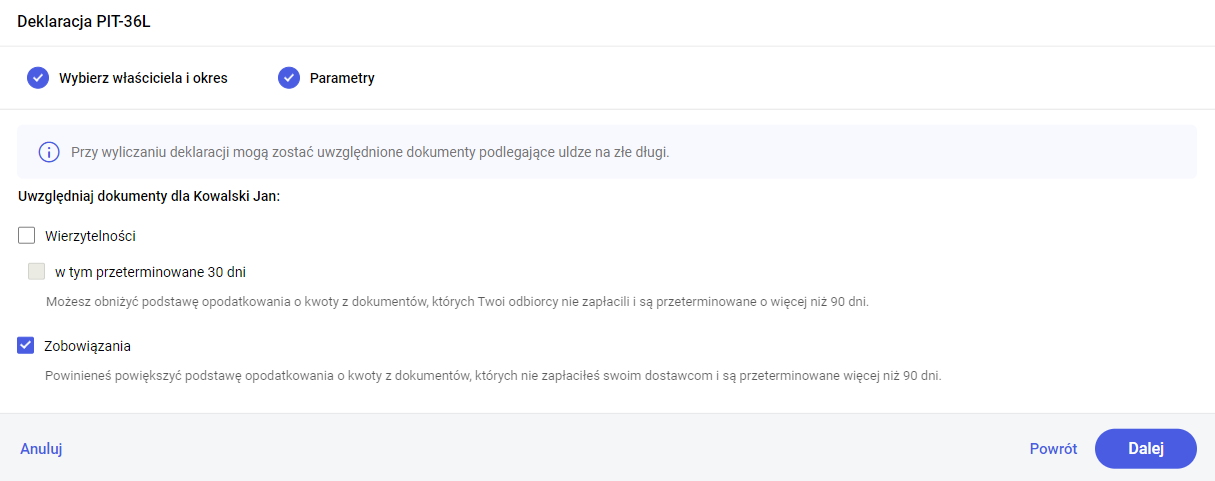Image resolution: width=1215 pixels, height=481 pixels.
Task: Select the Parametry step label
Action: click(342, 78)
